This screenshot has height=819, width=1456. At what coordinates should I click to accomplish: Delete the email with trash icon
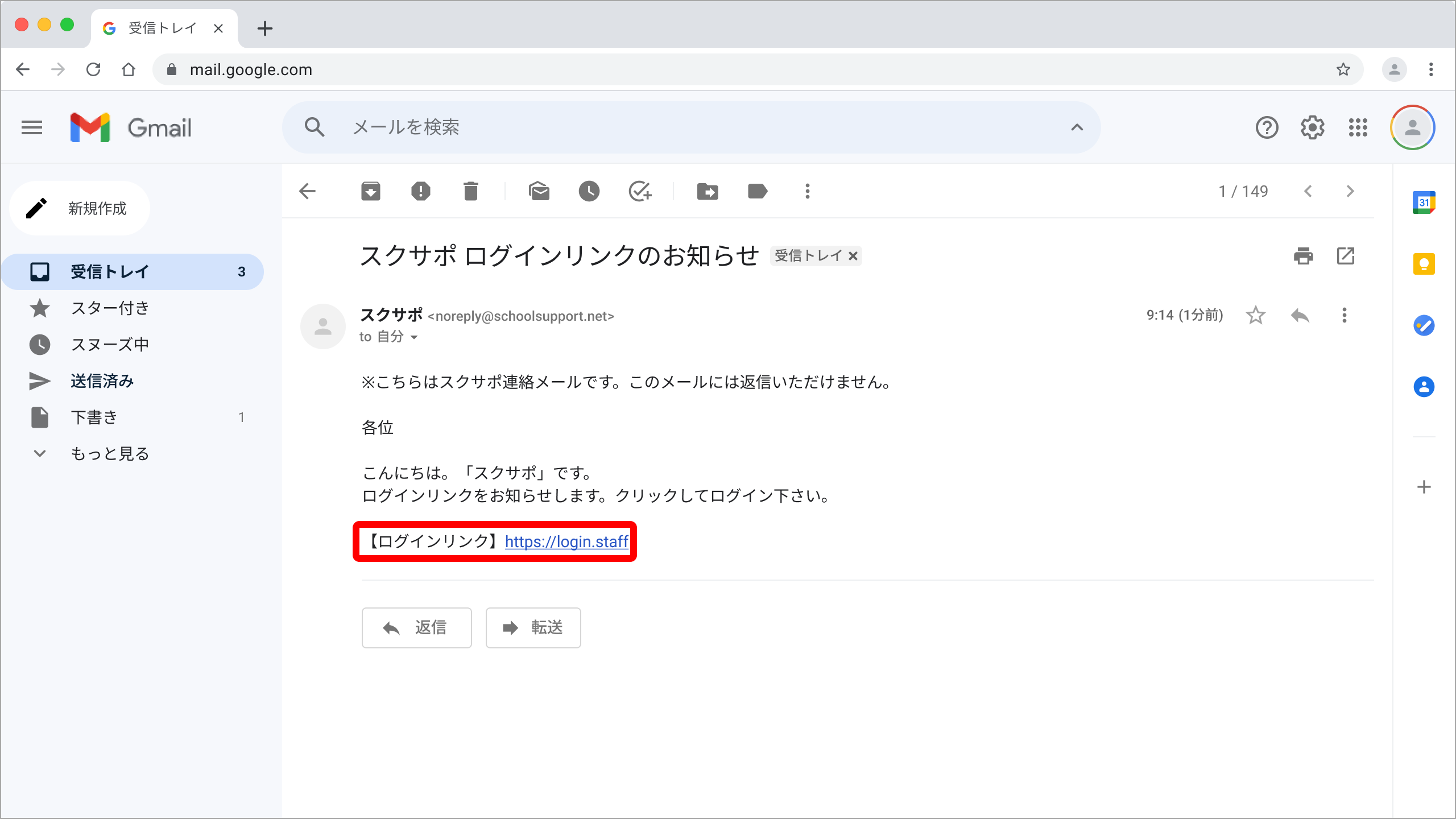(471, 191)
